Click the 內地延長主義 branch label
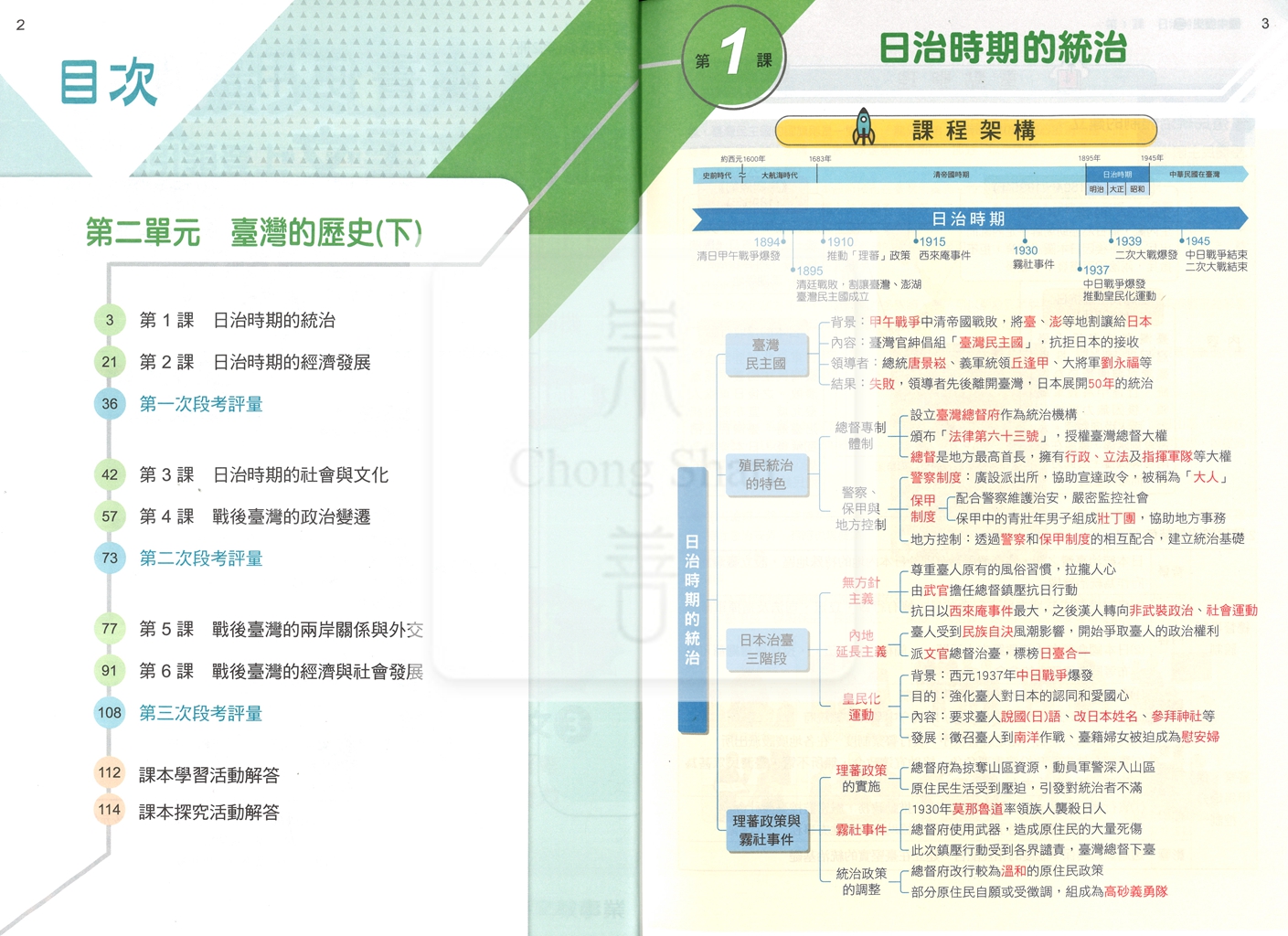The height and width of the screenshot is (936, 1288). coord(861,643)
